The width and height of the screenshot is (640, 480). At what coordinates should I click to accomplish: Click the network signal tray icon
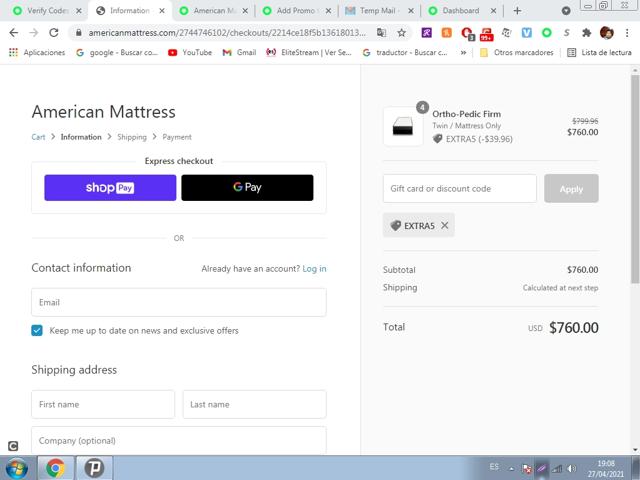[x=557, y=469]
